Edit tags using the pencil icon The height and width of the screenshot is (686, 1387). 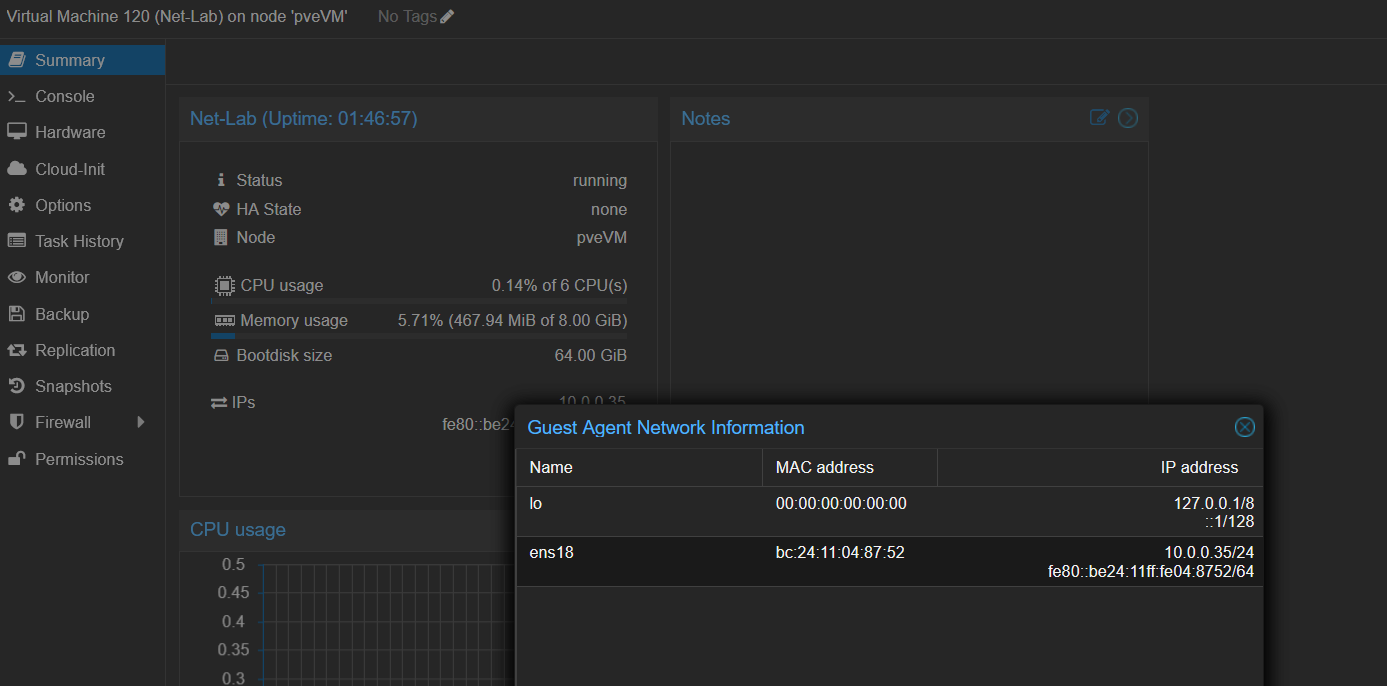(447, 17)
